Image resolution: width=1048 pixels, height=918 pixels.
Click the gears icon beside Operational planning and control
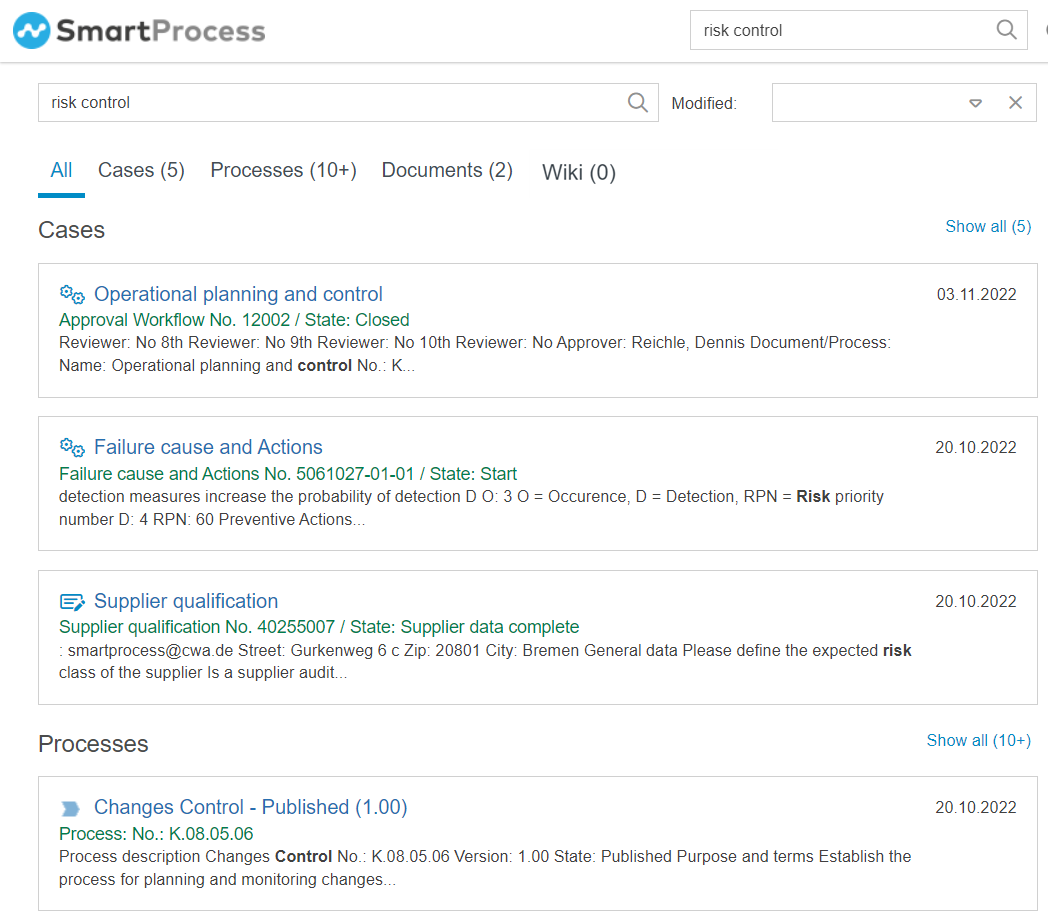[x=72, y=294]
